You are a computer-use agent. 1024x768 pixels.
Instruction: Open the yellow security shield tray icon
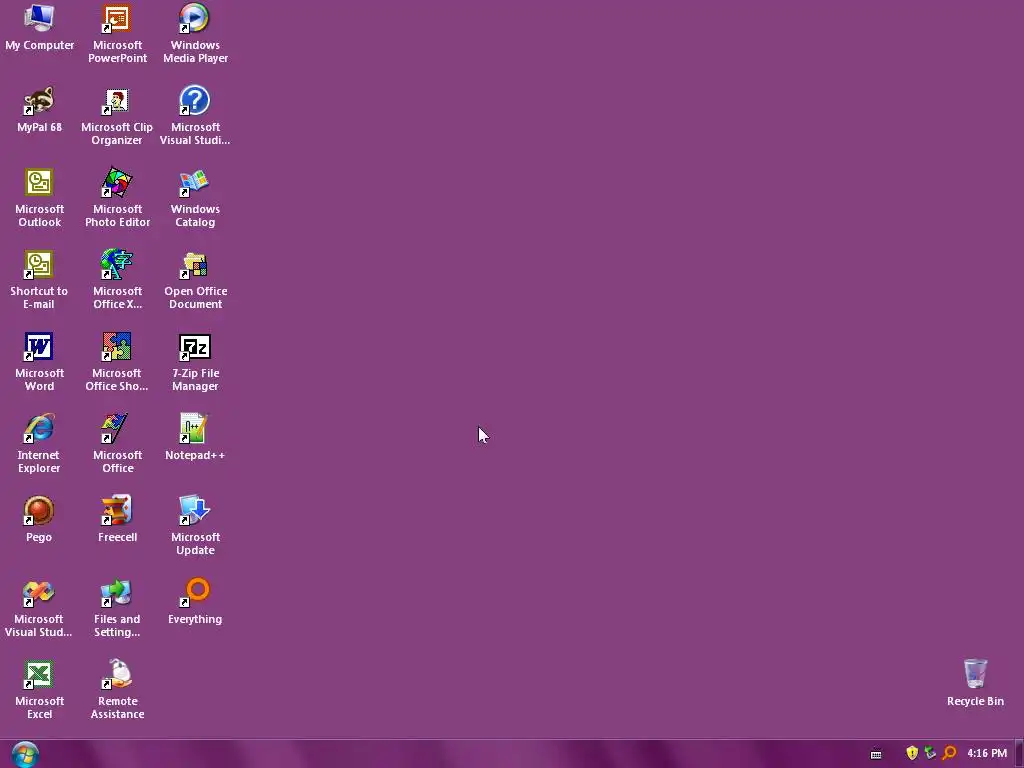pyautogui.click(x=912, y=753)
